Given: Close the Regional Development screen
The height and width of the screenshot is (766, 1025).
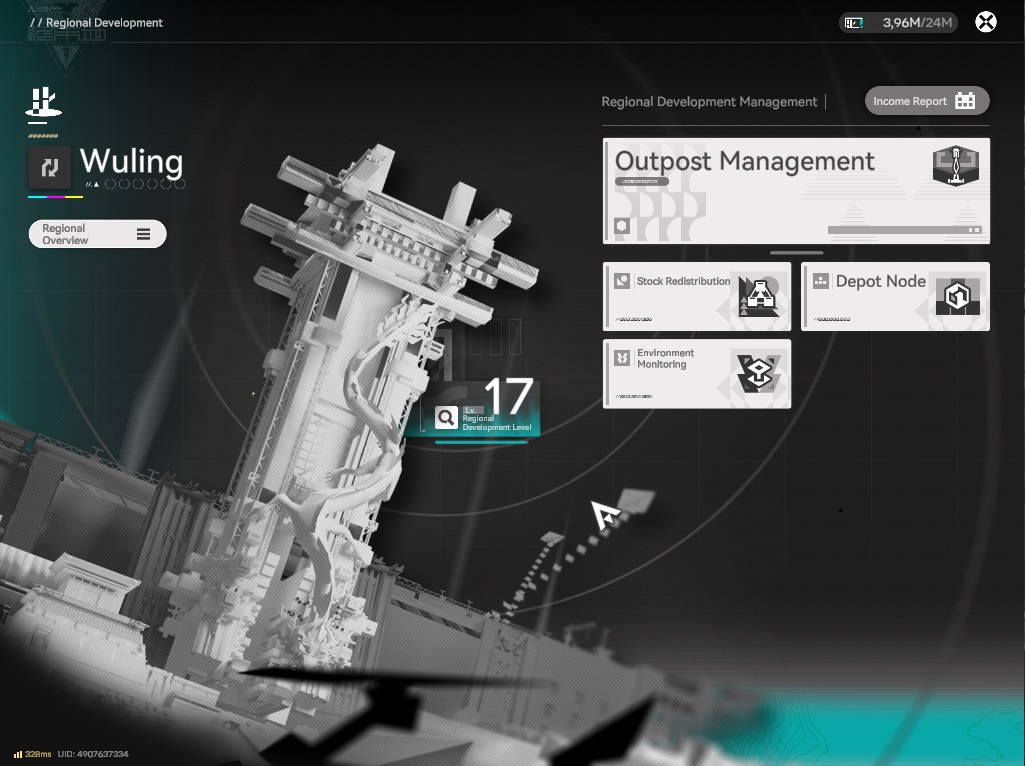Looking at the screenshot, I should coord(985,22).
